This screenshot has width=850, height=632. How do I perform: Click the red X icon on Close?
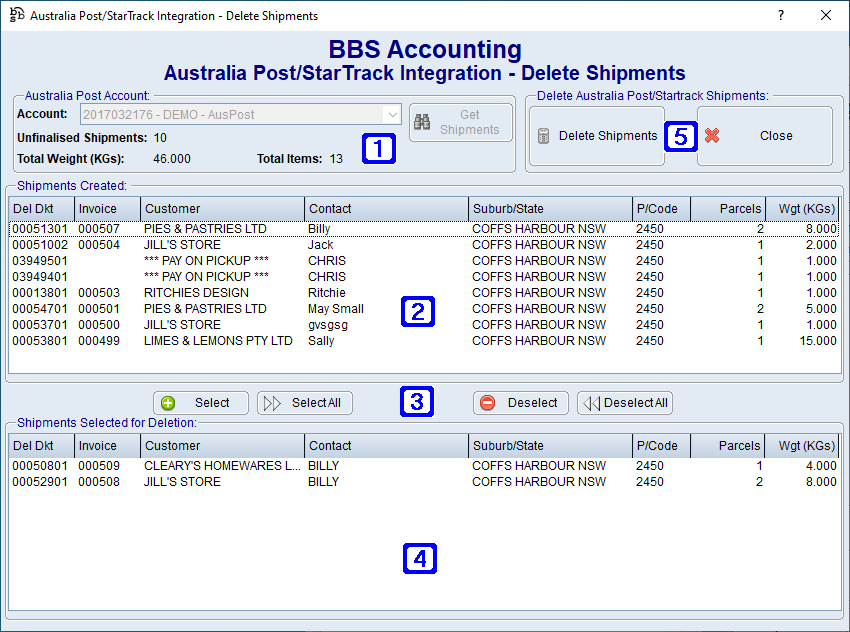pos(712,136)
